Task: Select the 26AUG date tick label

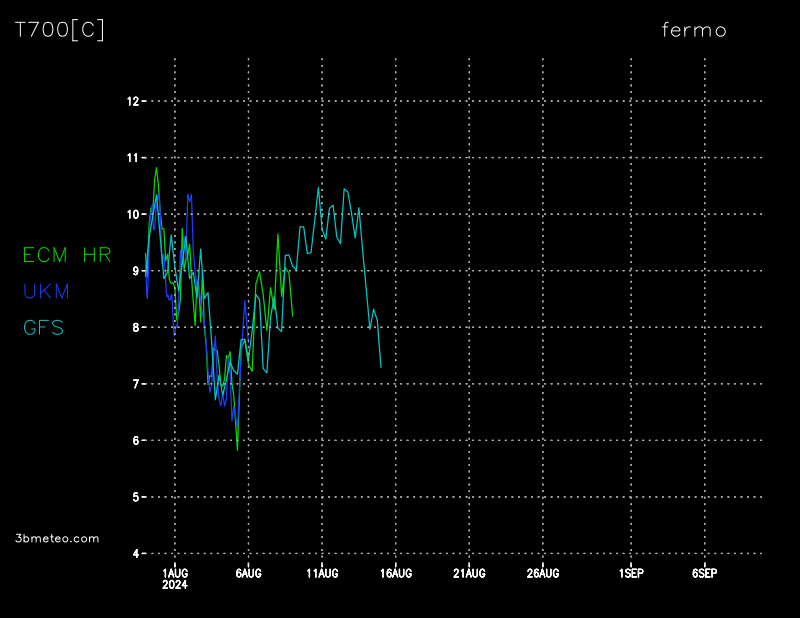Action: point(543,573)
